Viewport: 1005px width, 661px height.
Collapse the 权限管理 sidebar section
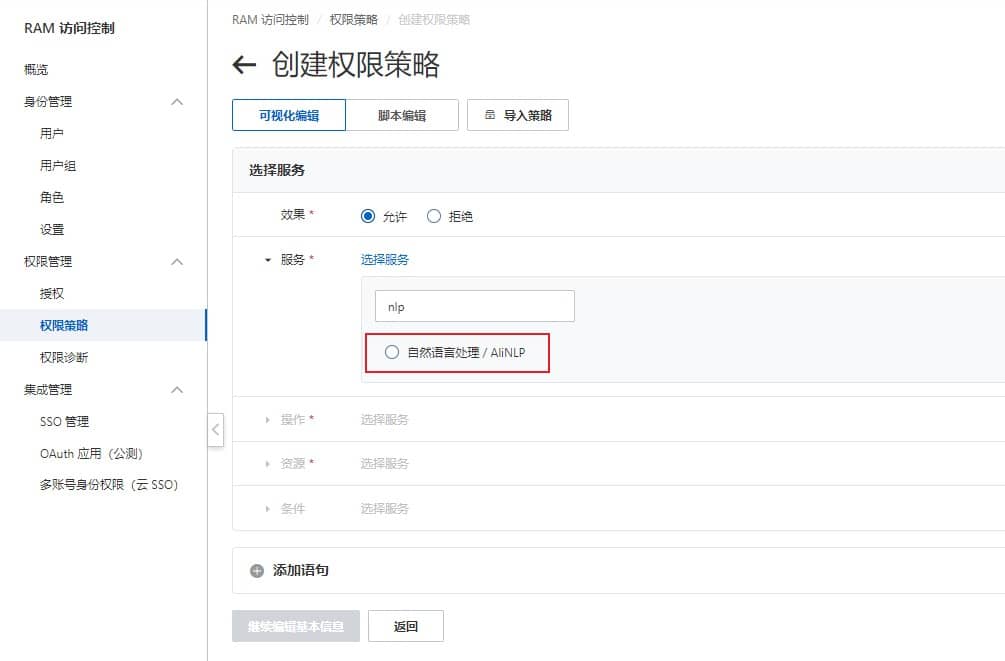(x=177, y=262)
